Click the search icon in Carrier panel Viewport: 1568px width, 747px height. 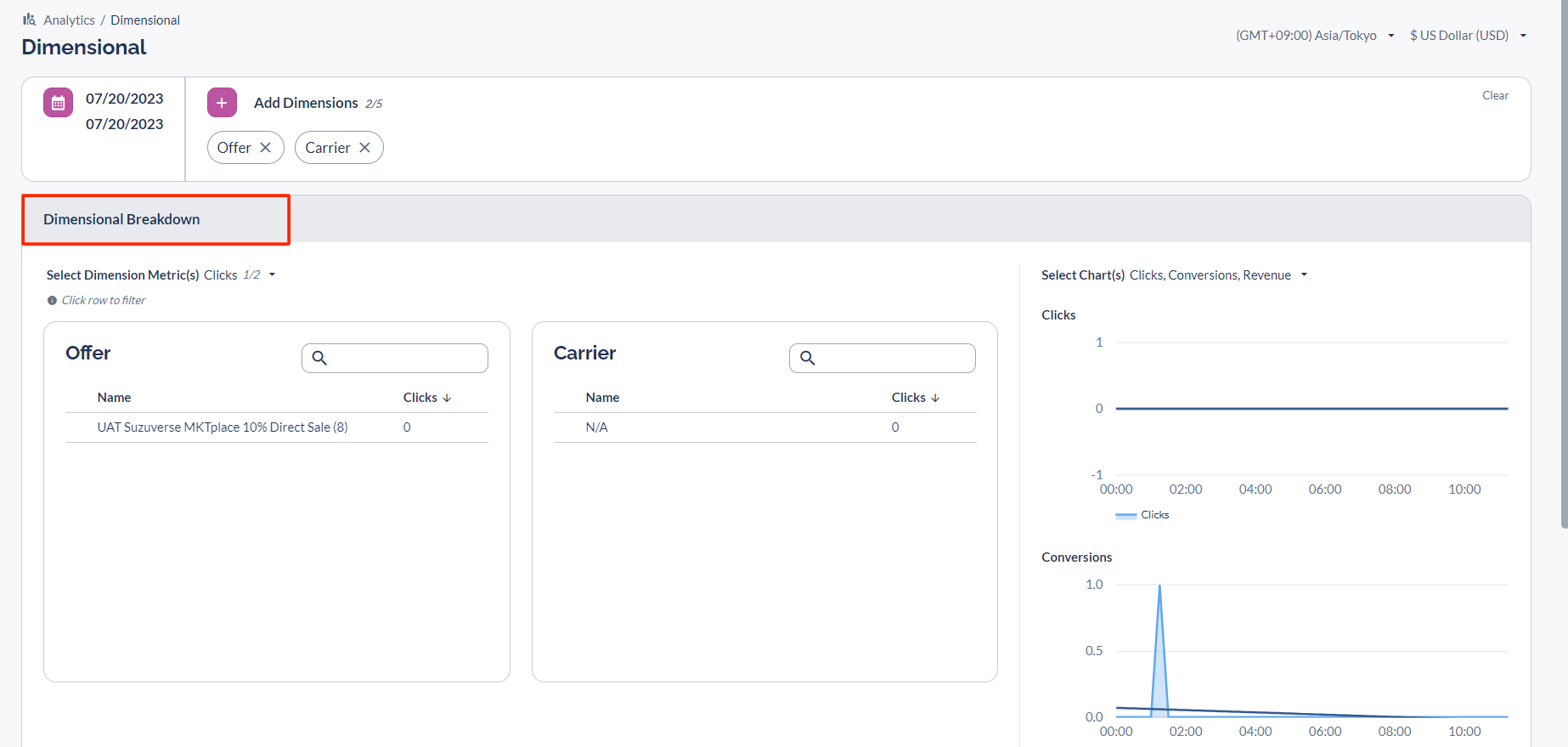click(x=808, y=358)
